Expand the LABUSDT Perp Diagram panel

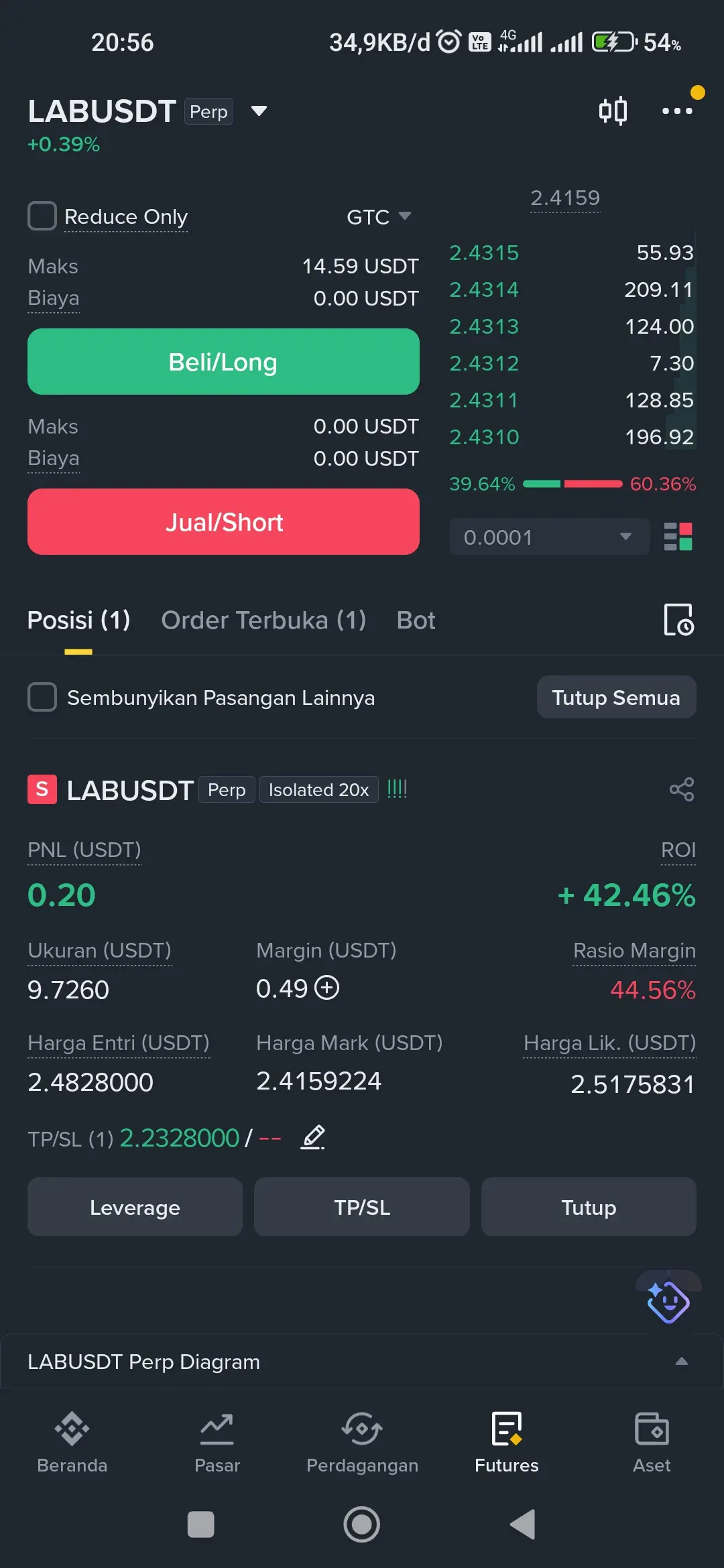pyautogui.click(x=362, y=1362)
